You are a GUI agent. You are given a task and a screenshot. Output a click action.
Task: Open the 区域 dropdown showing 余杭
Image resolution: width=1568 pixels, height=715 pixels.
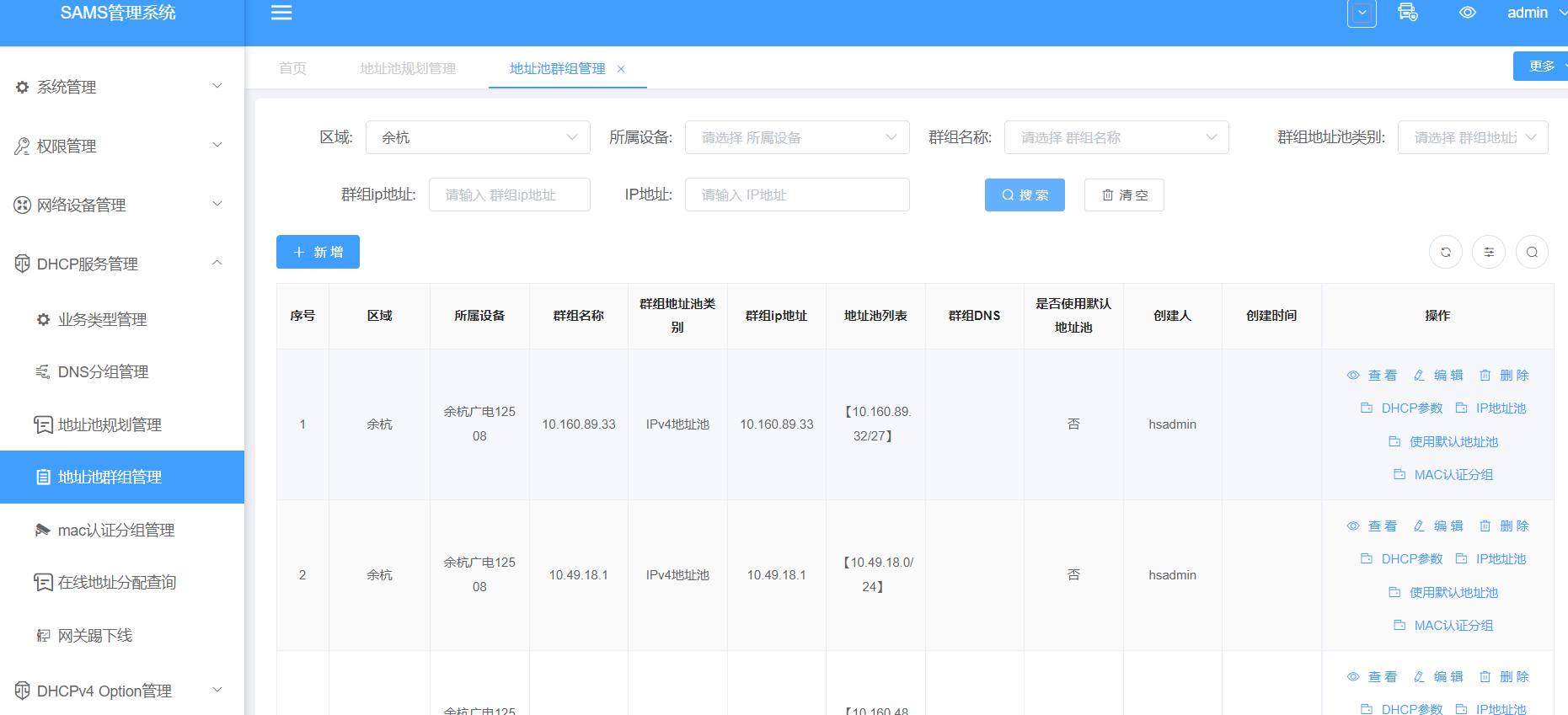pyautogui.click(x=478, y=137)
